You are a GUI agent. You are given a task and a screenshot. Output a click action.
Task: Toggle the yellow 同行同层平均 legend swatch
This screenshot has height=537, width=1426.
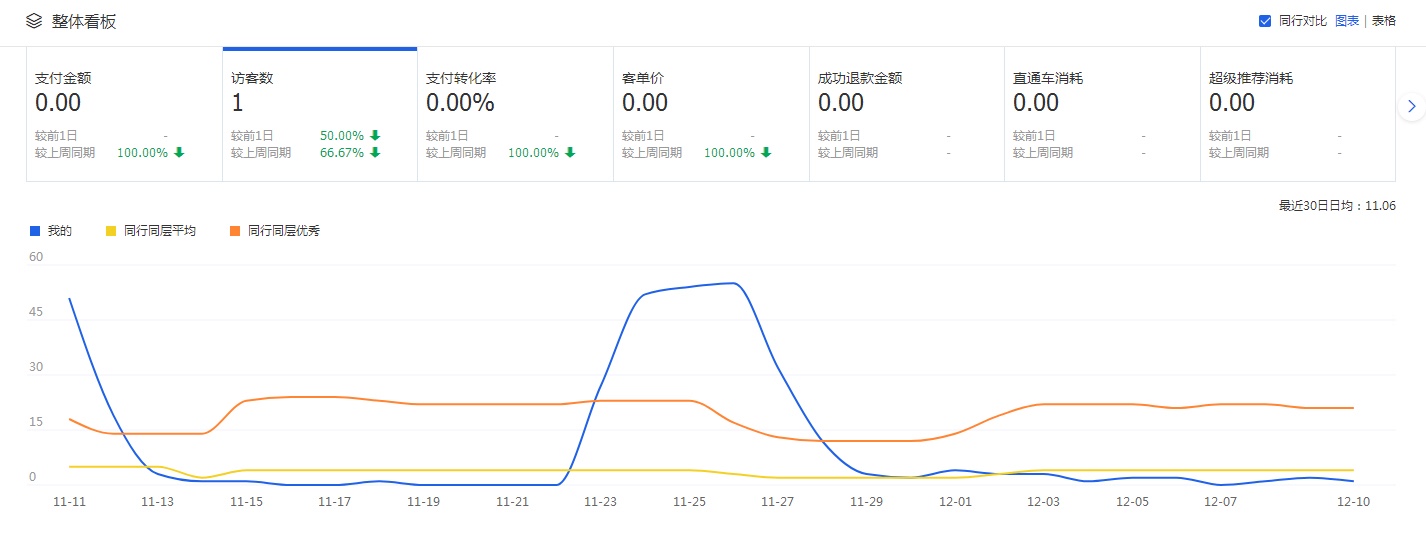111,231
